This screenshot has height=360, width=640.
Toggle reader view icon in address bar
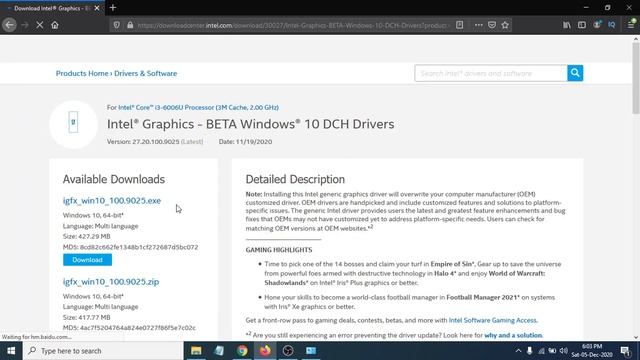[460, 25]
